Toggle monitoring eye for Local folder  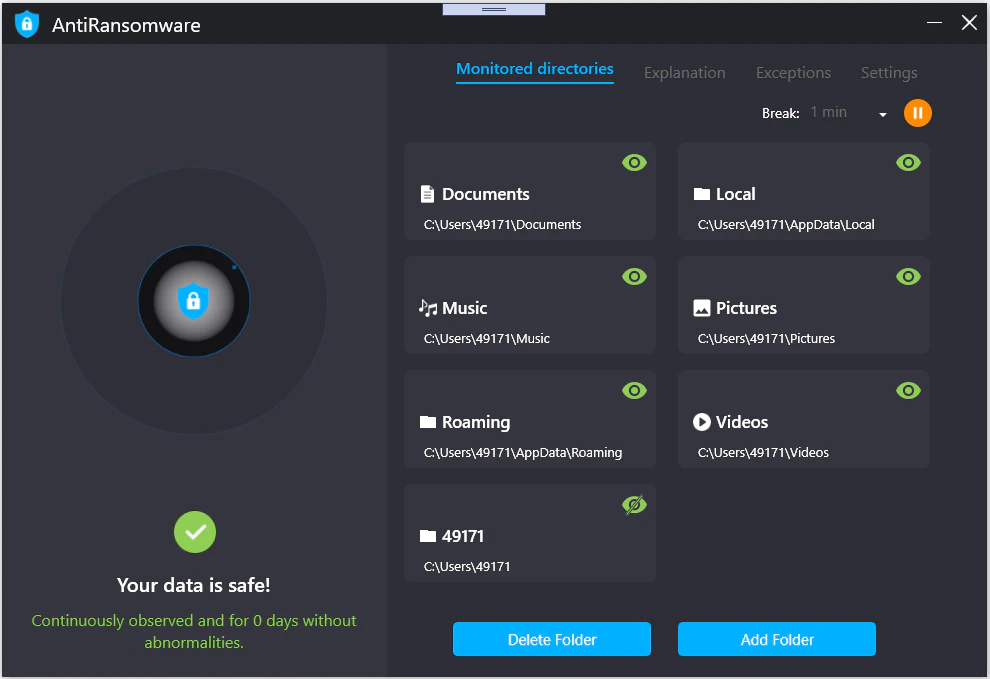[x=908, y=163]
